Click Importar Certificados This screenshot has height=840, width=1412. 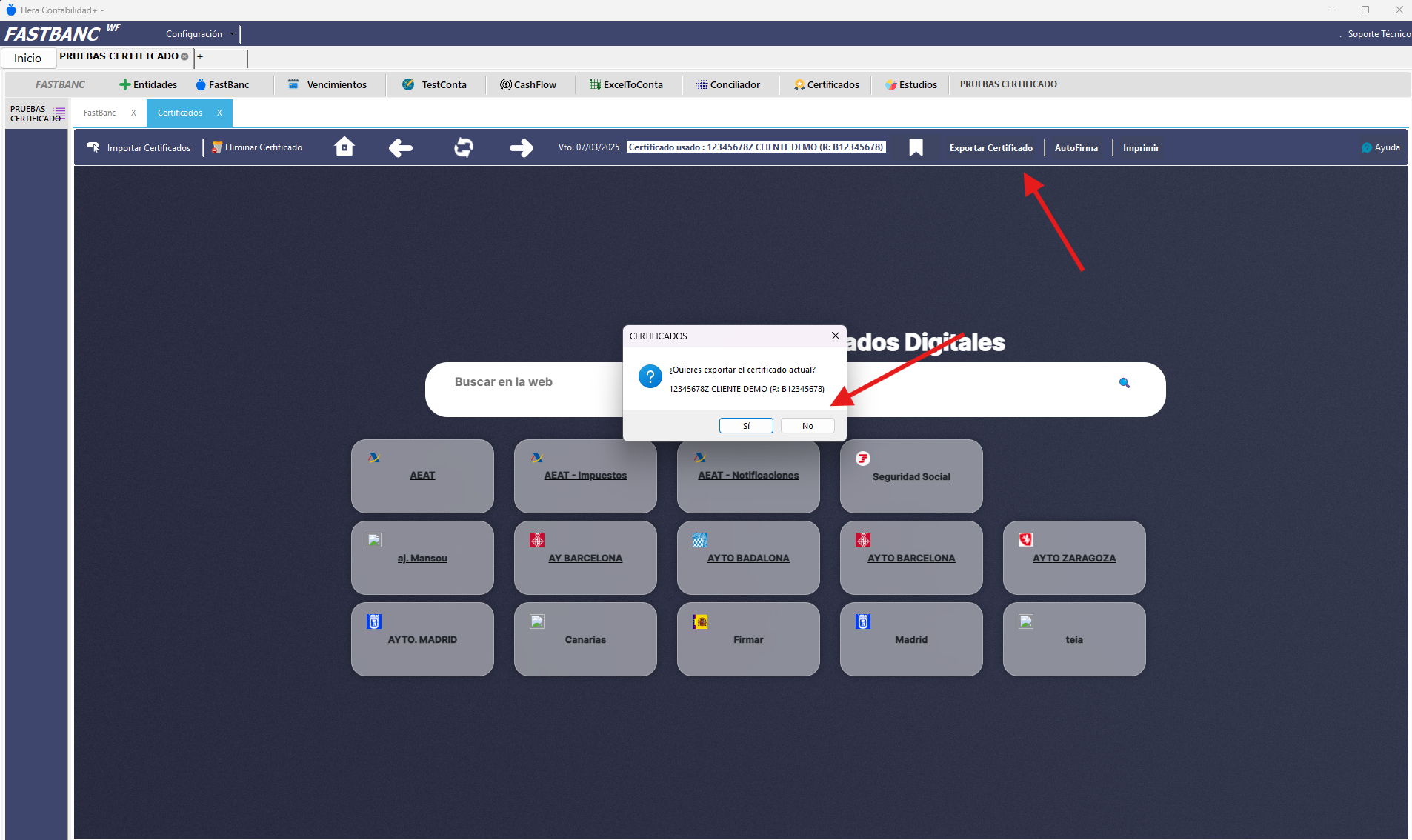[x=139, y=147]
